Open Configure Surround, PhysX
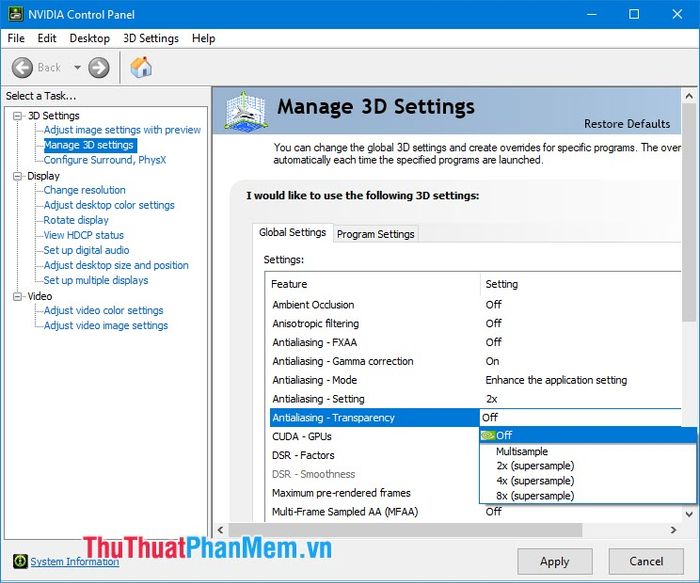 click(104, 160)
